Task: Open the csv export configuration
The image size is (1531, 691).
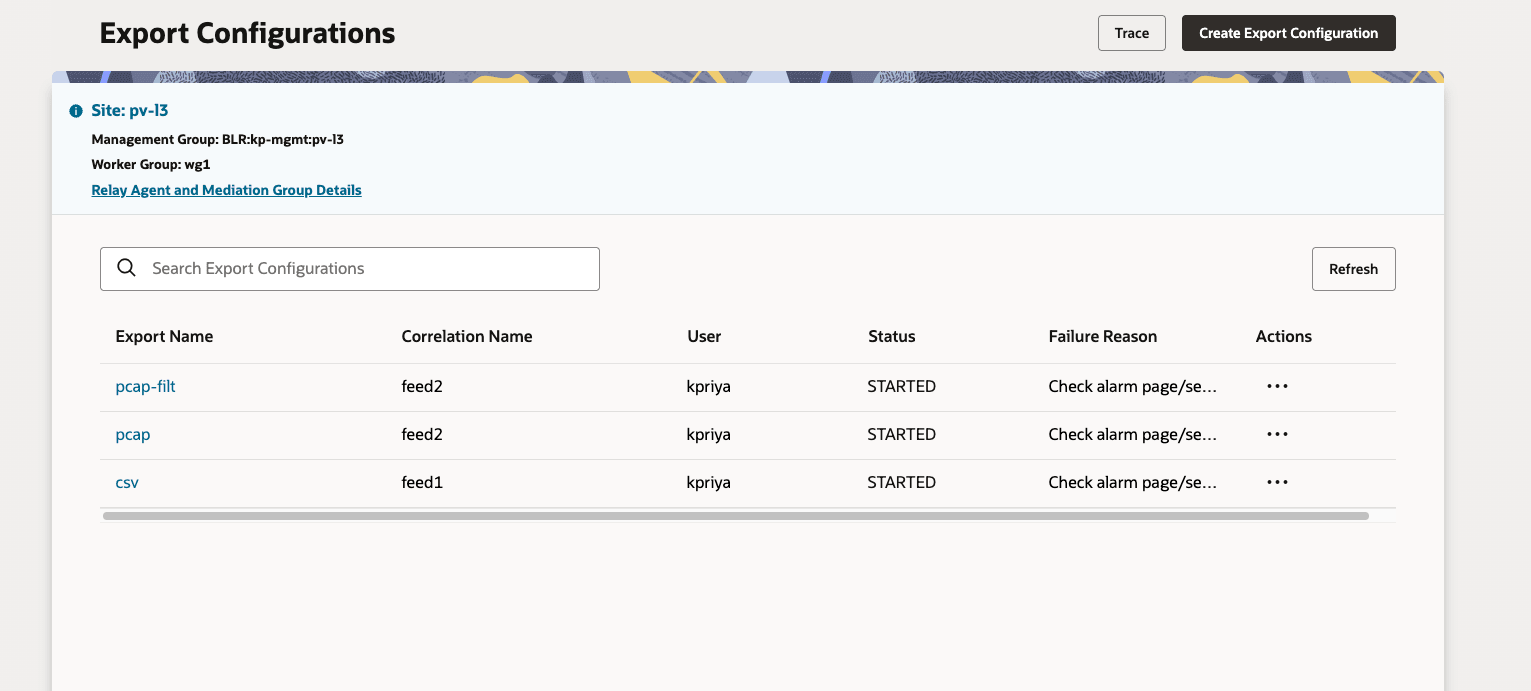Action: [x=127, y=482]
